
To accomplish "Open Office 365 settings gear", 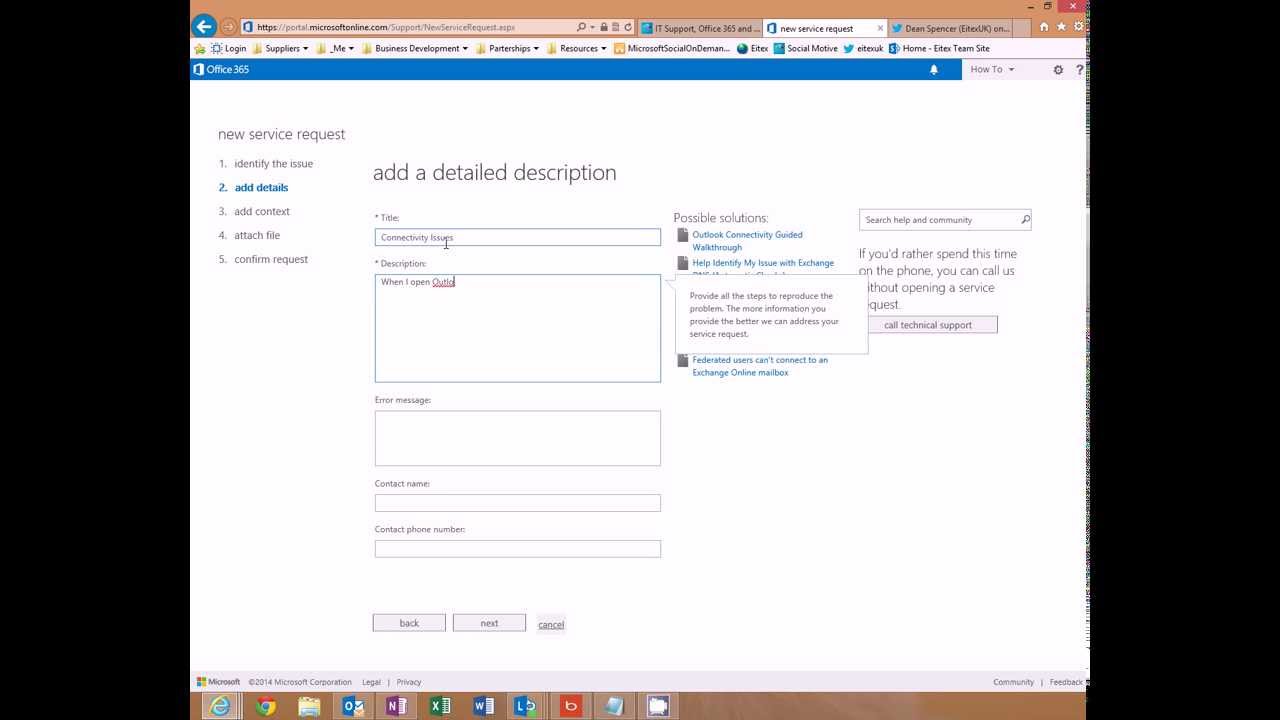I will click(x=1058, y=69).
